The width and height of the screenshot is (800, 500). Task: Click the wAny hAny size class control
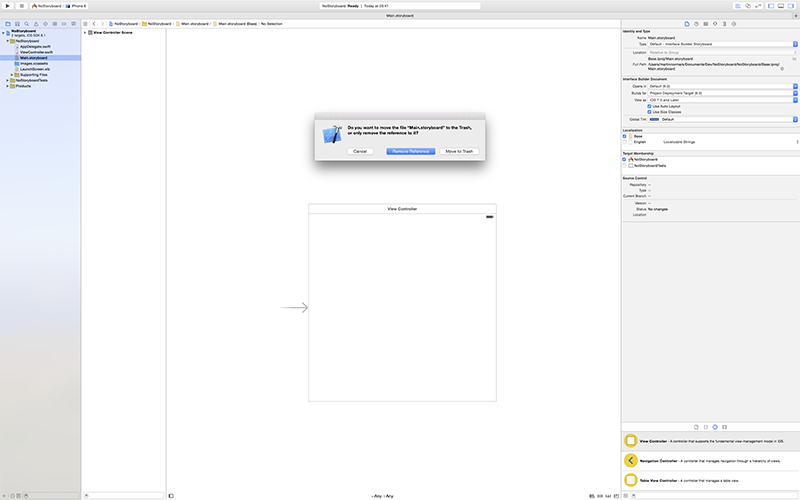382,496
